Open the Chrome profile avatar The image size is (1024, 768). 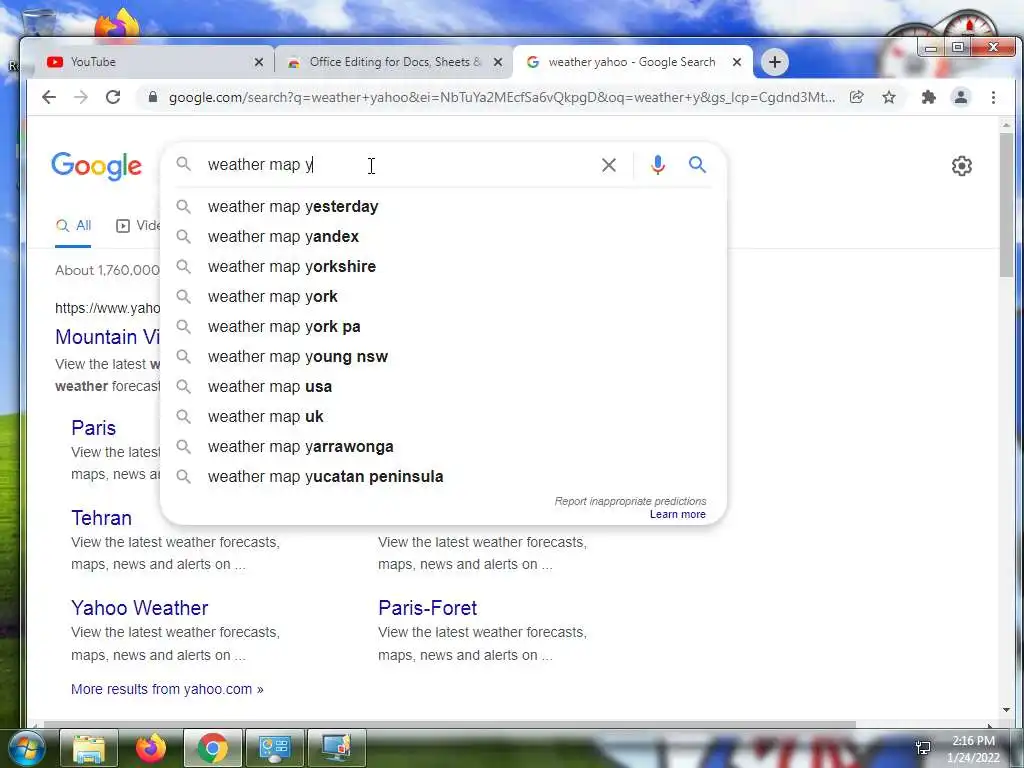[961, 97]
